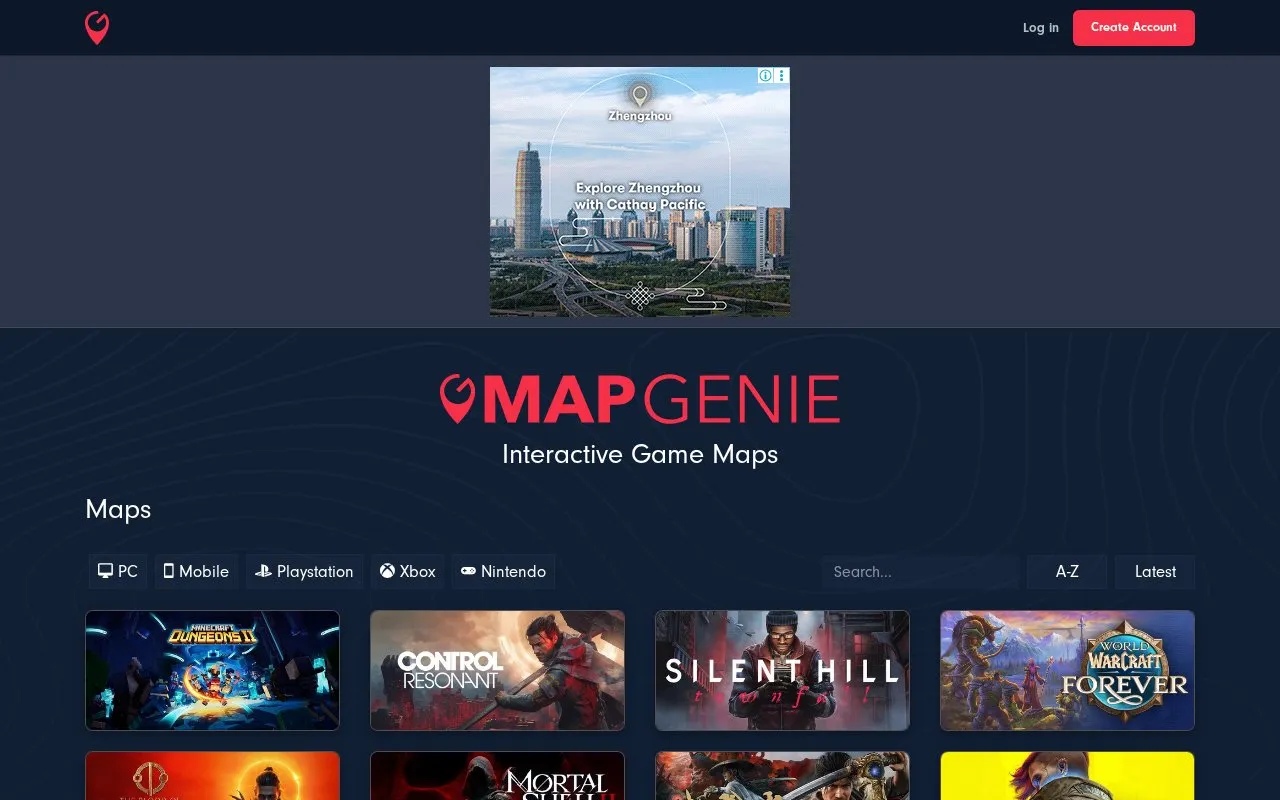This screenshot has width=1280, height=800.
Task: Filter maps by Xbox platform
Action: 408,572
